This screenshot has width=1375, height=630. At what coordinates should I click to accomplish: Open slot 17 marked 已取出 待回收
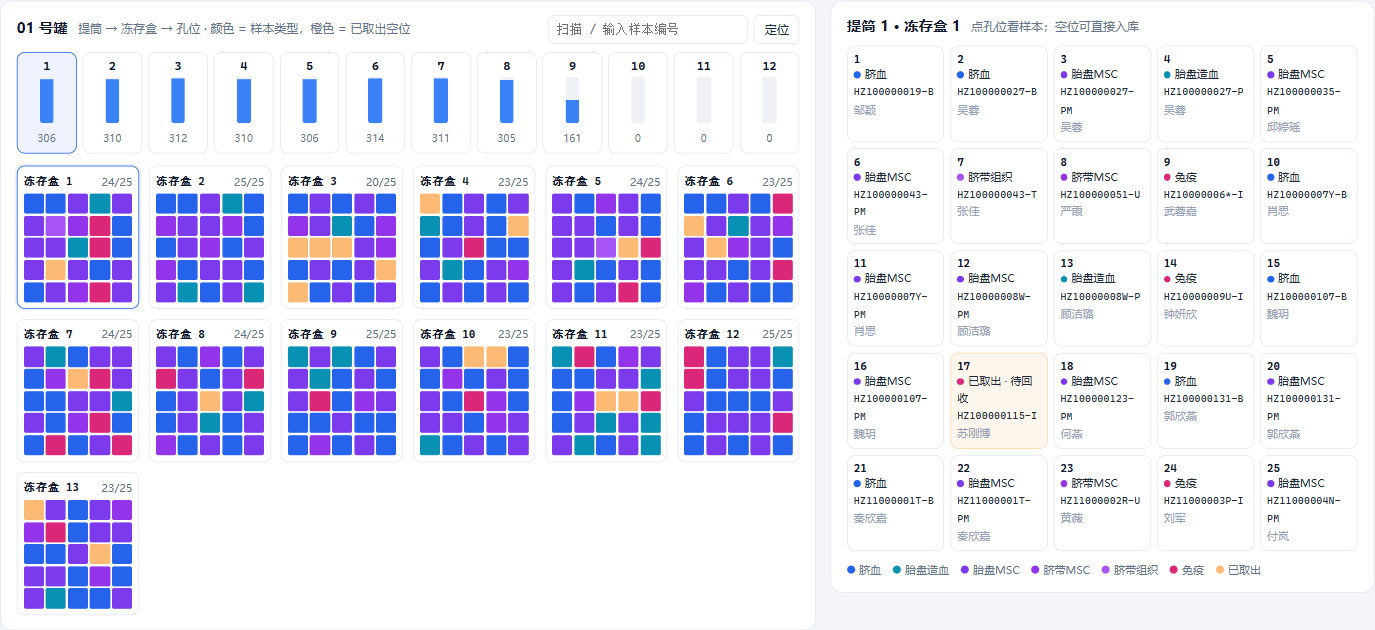(996, 401)
